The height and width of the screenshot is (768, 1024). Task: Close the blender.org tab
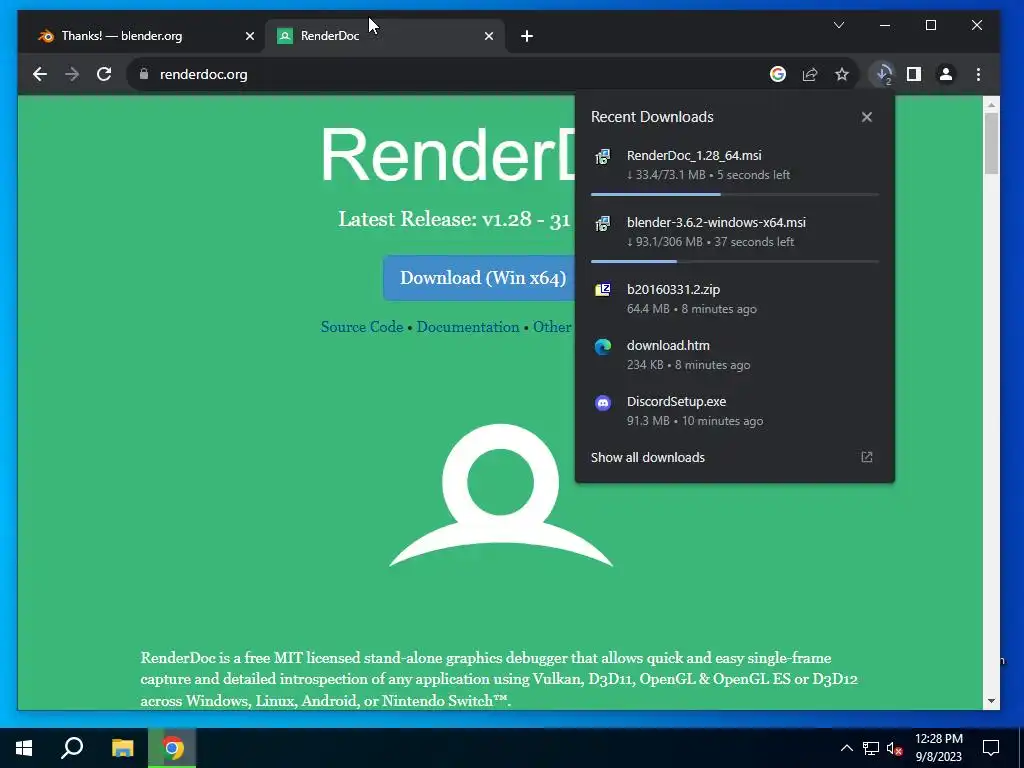[x=249, y=37]
